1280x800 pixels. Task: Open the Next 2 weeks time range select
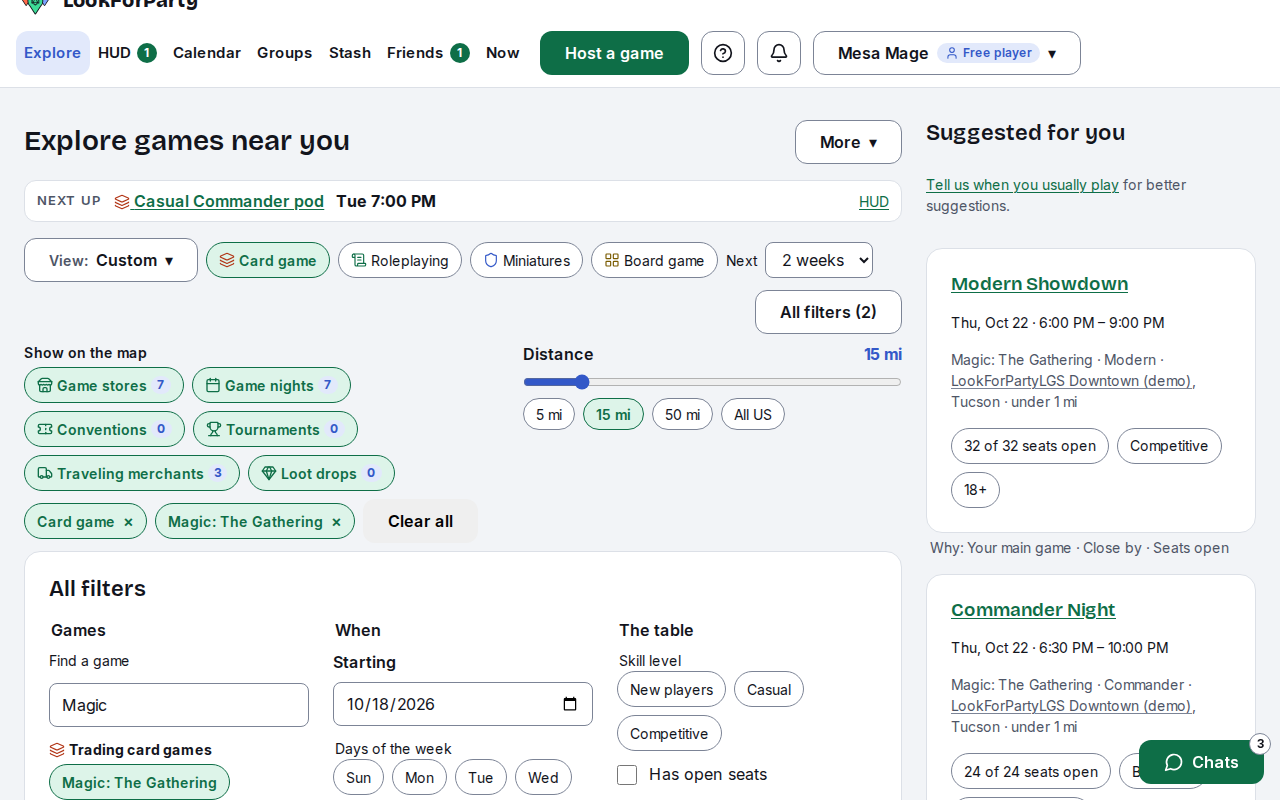[x=819, y=260]
